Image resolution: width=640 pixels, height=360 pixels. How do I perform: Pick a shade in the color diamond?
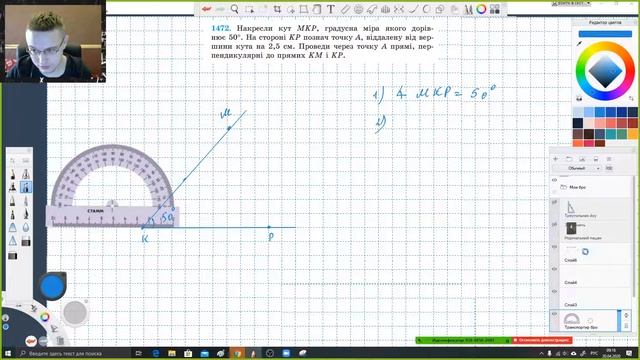click(605, 71)
